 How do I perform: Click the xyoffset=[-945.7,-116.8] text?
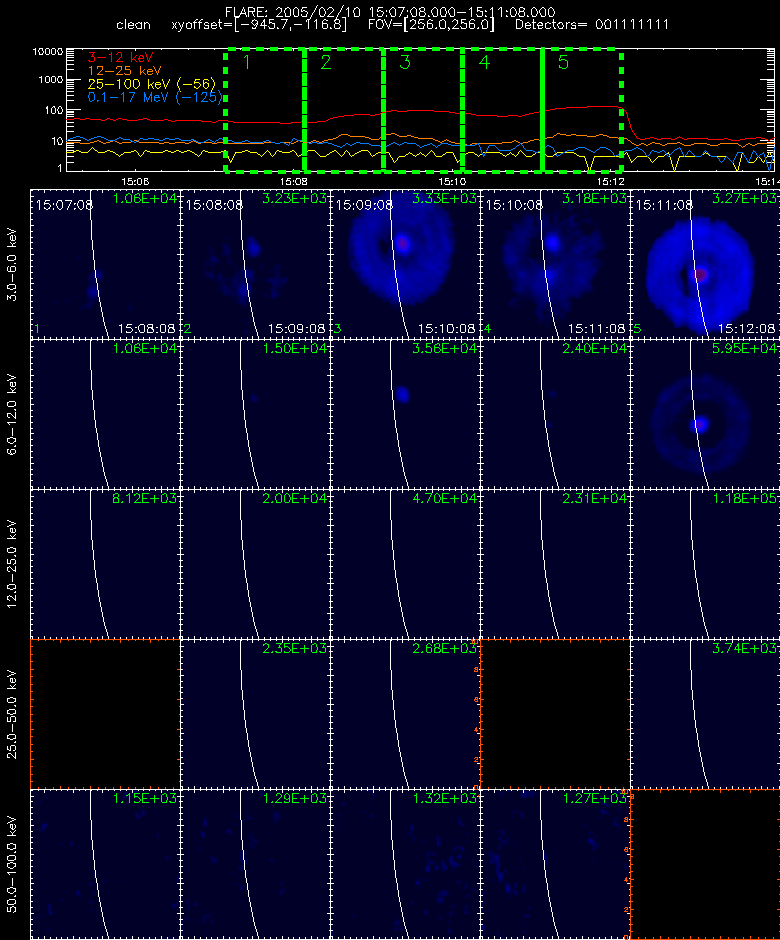click(259, 25)
